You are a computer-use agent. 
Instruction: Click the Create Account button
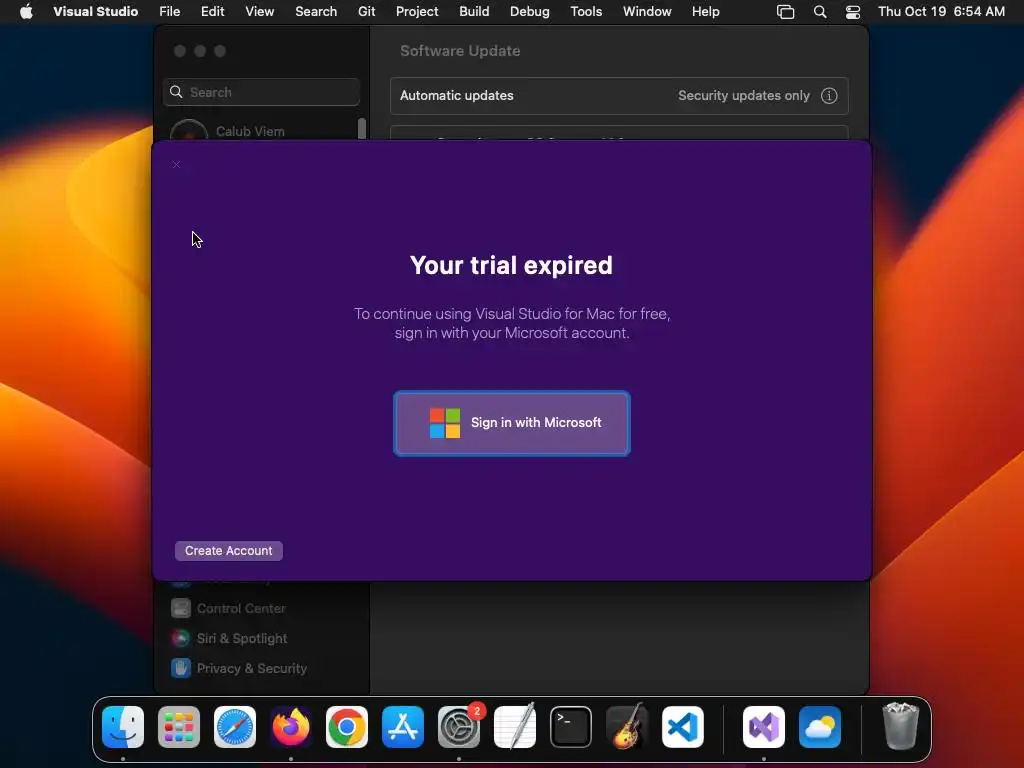tap(229, 551)
